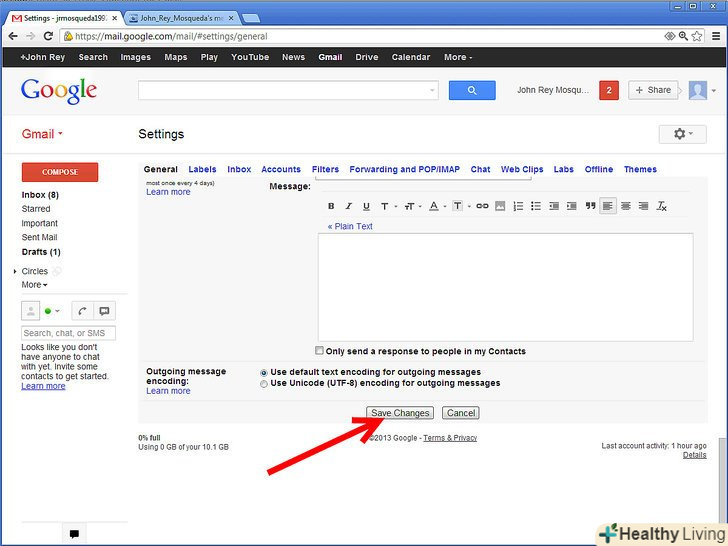
Task: Click the chat icon at bottom of sidebar
Action: pos(74,533)
